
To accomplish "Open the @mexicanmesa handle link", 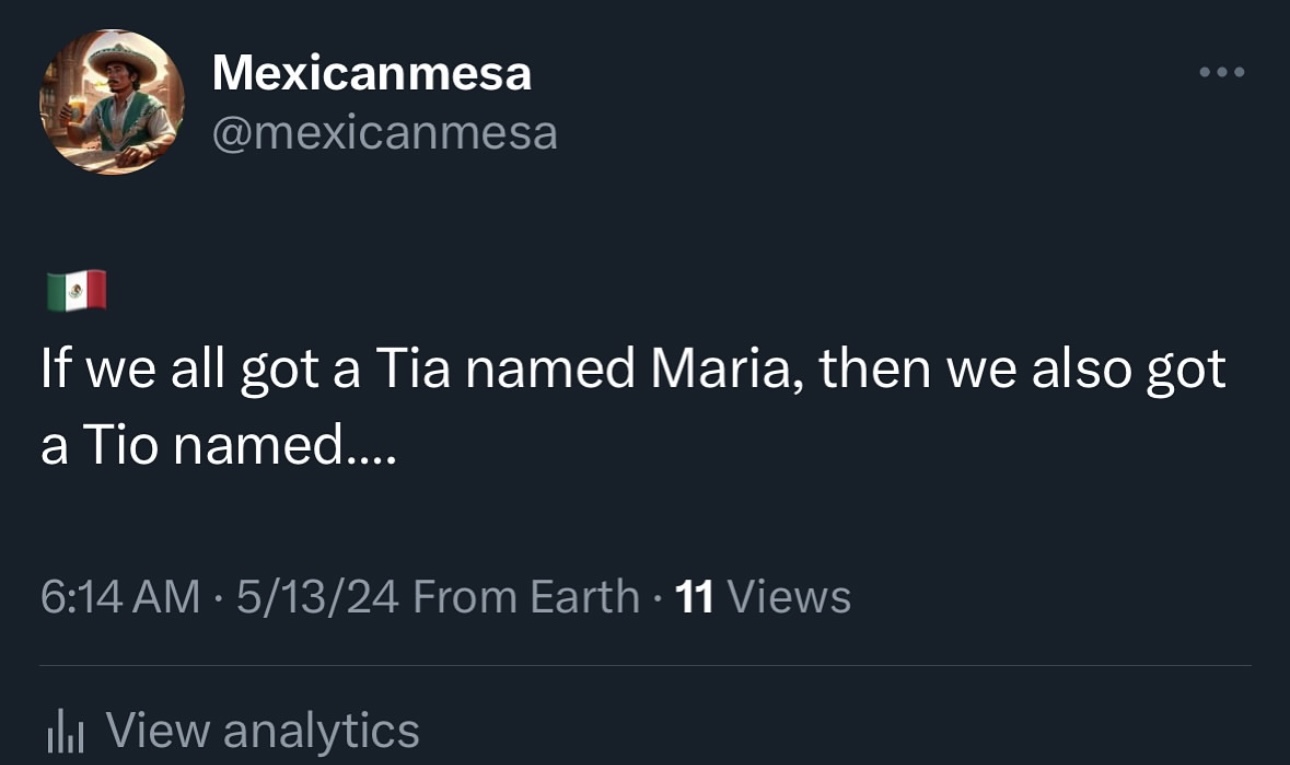I will [385, 132].
